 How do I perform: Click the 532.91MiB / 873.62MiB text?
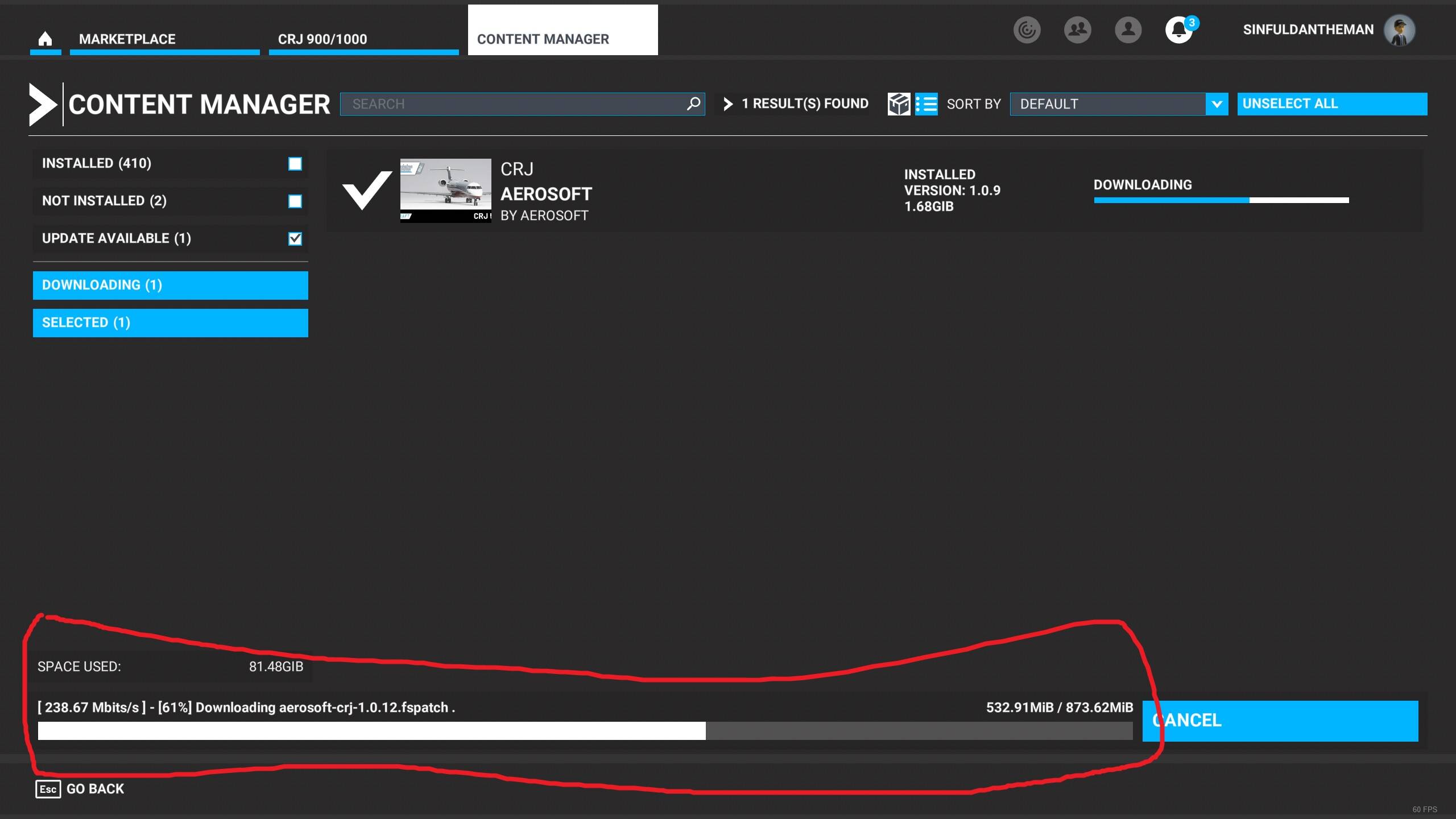pos(1060,708)
